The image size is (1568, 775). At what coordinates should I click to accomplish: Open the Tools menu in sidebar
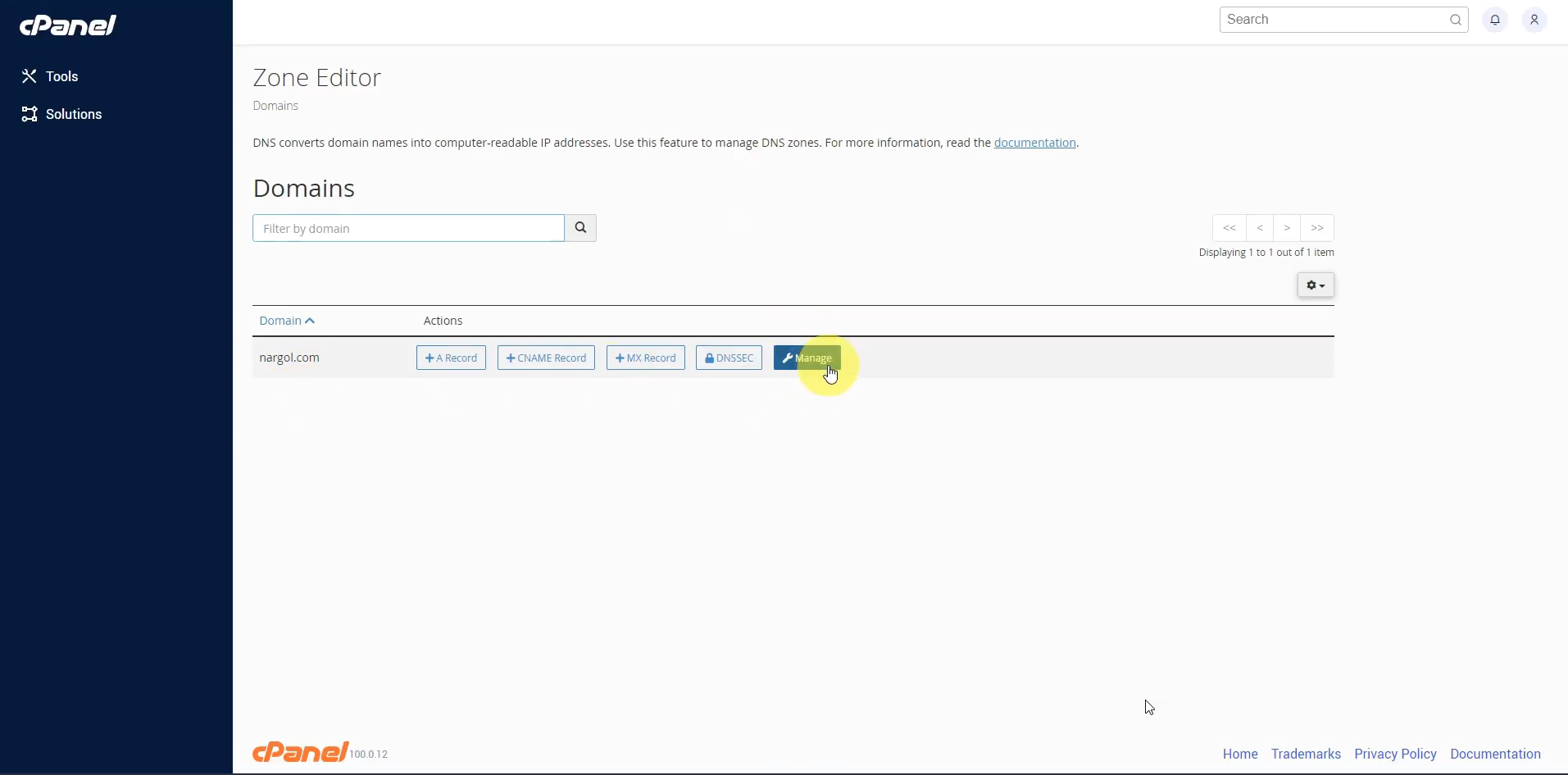coord(51,76)
